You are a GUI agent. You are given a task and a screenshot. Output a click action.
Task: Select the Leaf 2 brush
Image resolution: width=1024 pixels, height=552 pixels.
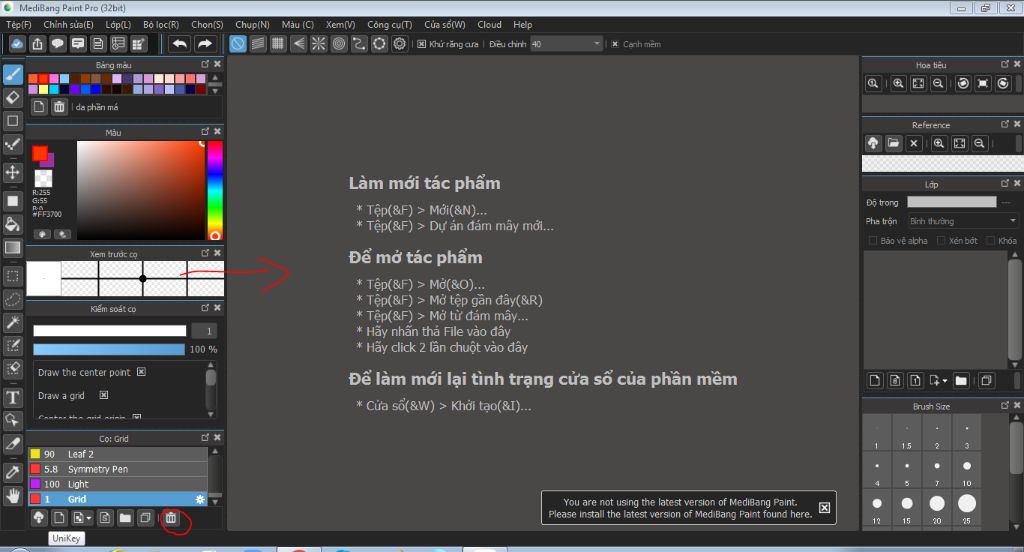[x=118, y=454]
